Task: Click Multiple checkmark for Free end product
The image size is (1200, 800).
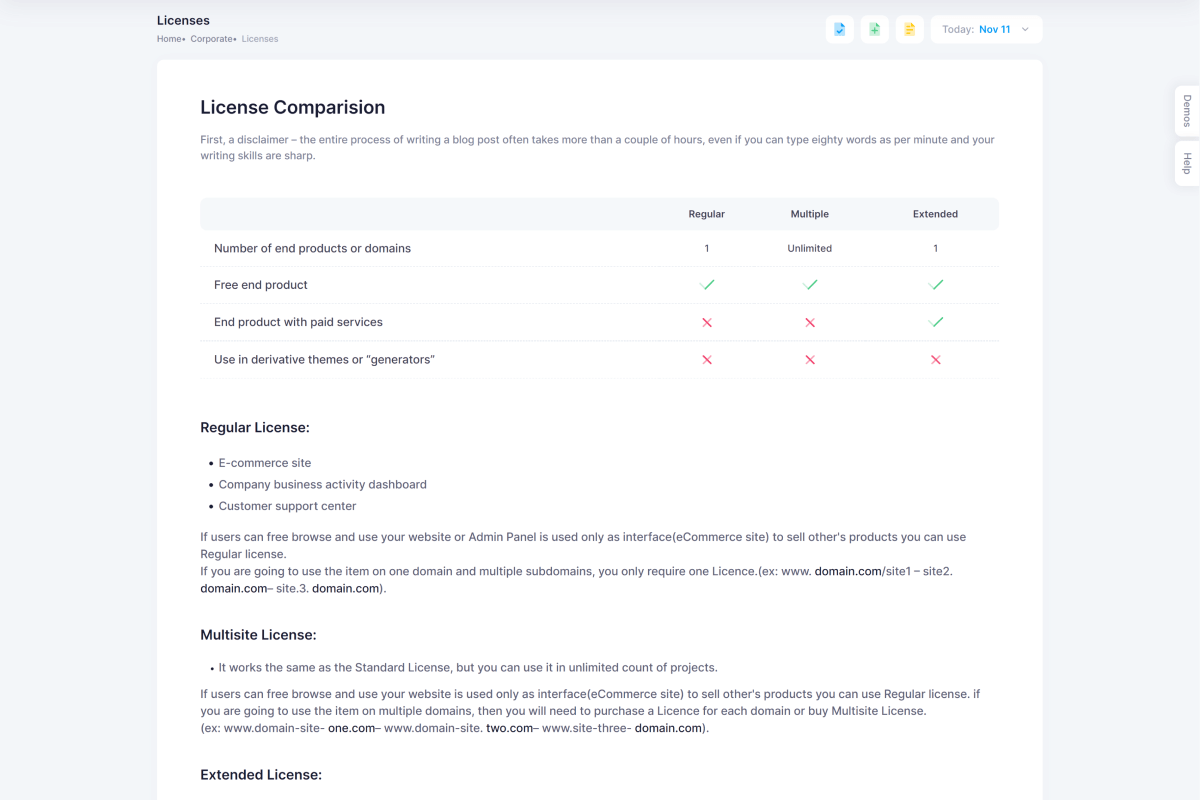Action: click(810, 285)
